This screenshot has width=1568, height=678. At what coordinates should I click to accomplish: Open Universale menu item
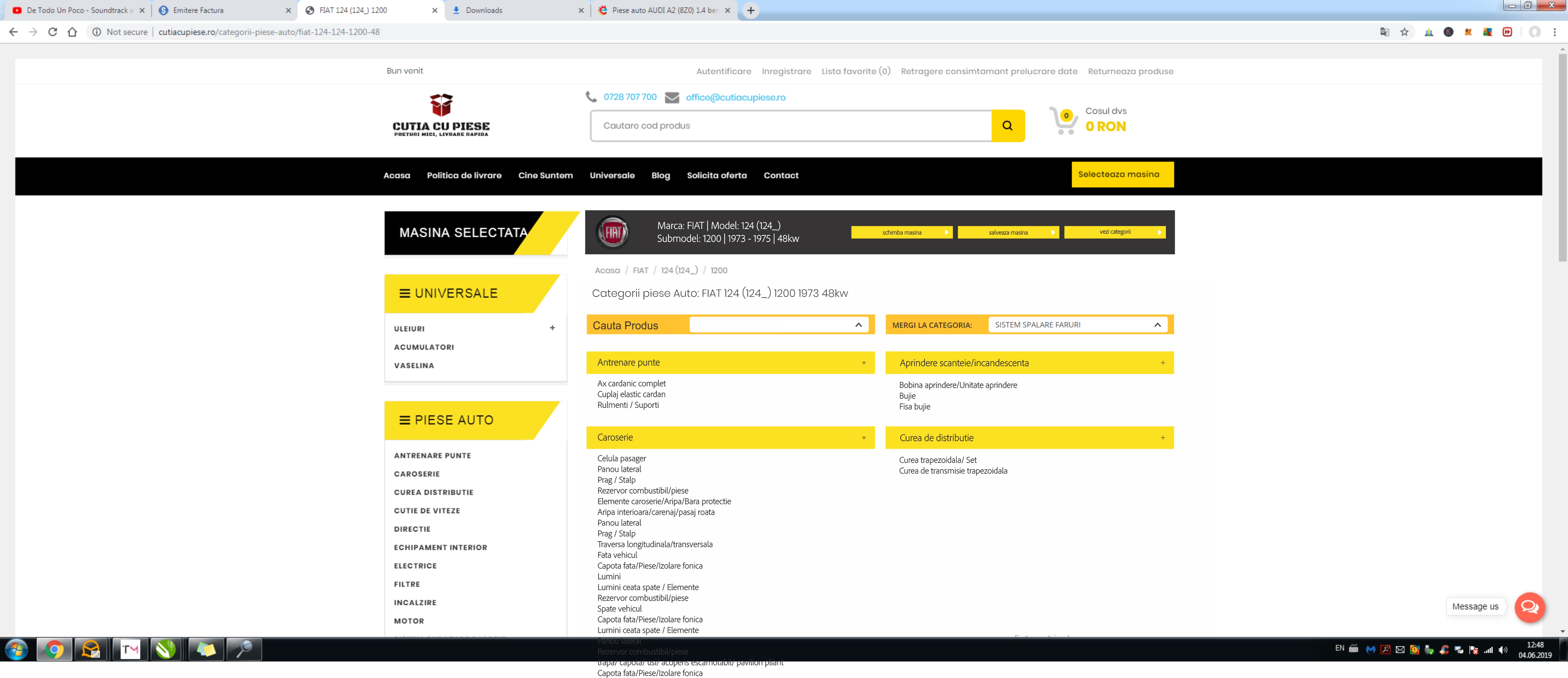coord(612,175)
